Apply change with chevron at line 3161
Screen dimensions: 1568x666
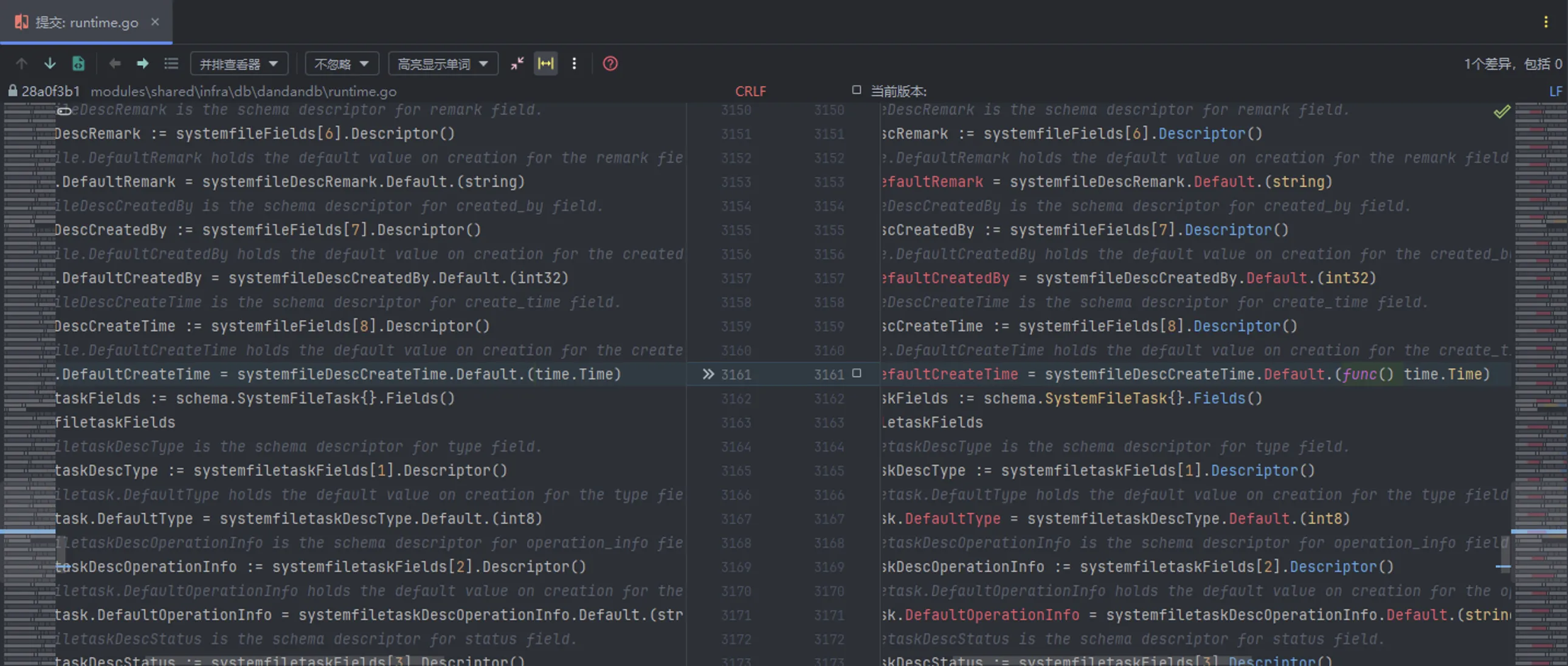pyautogui.click(x=708, y=374)
